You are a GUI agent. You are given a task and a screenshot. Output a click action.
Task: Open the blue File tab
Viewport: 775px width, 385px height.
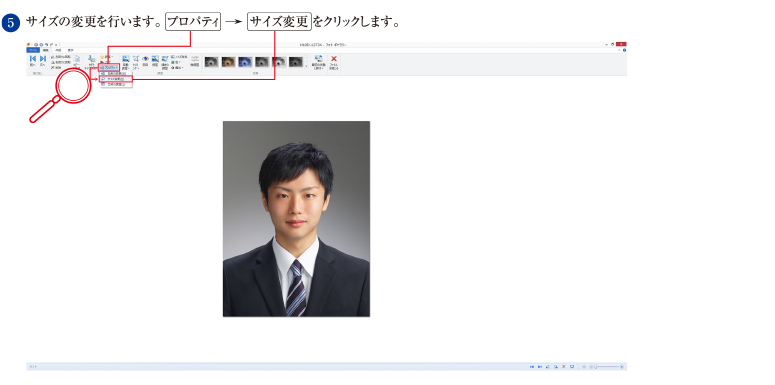pos(33,50)
